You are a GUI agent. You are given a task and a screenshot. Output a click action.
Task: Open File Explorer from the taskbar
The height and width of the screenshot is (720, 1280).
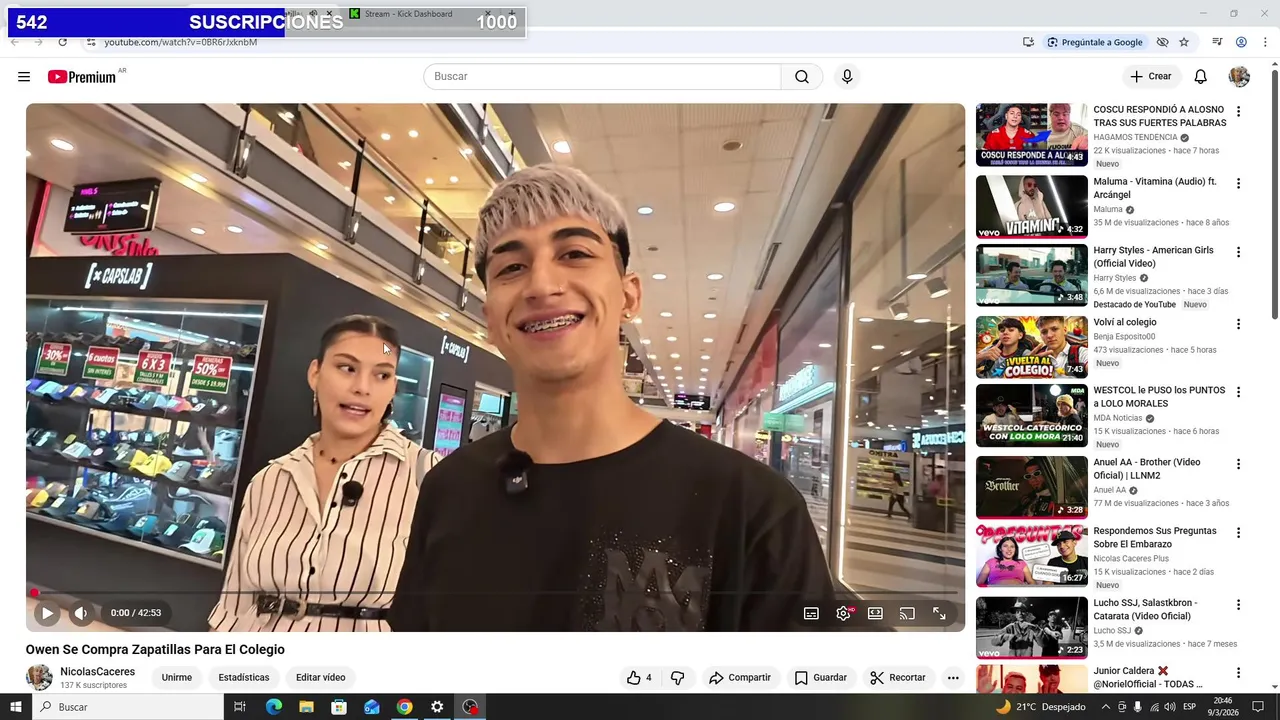tap(306, 707)
